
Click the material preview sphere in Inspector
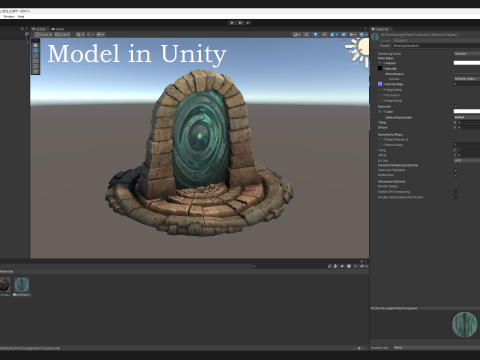pyautogui.click(x=465, y=324)
